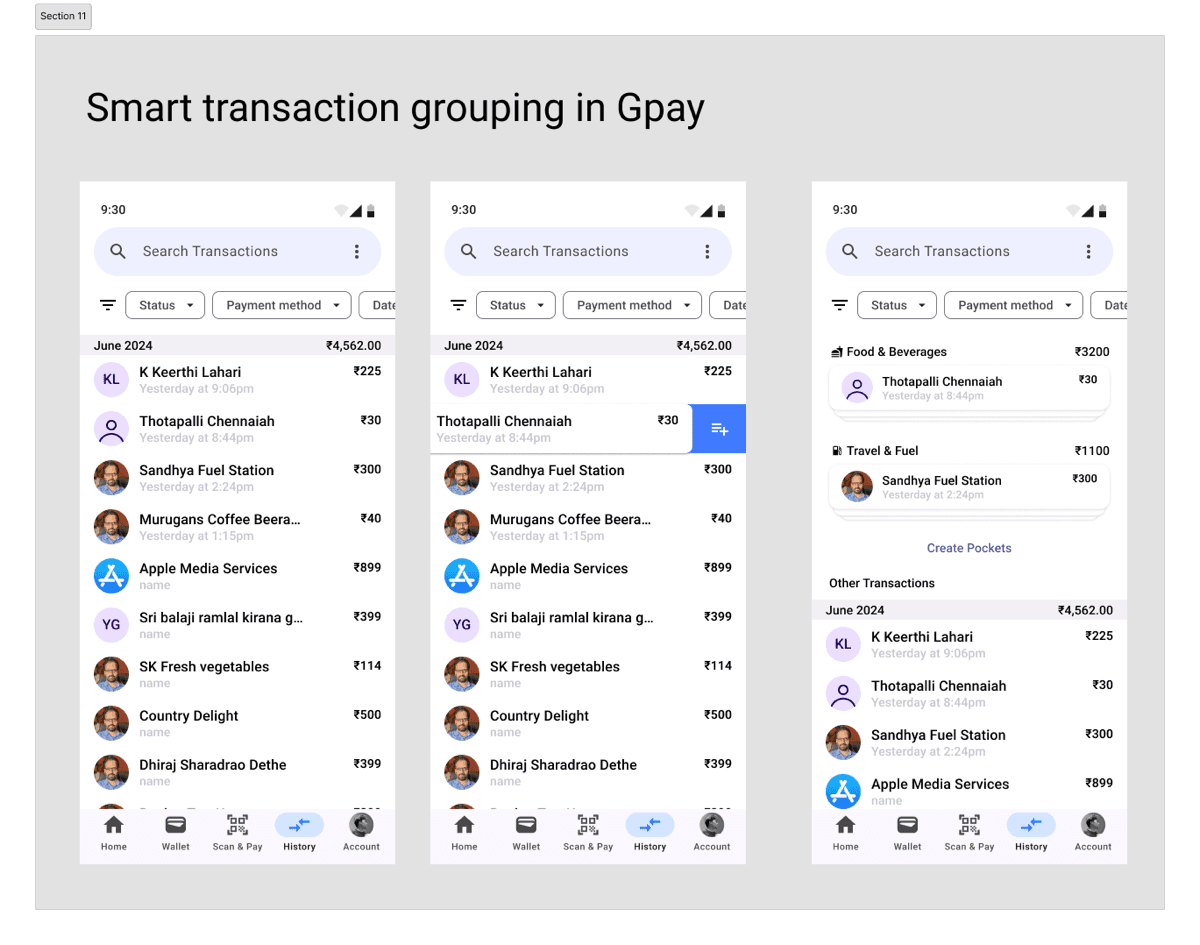Click Create Pockets link

(x=969, y=548)
